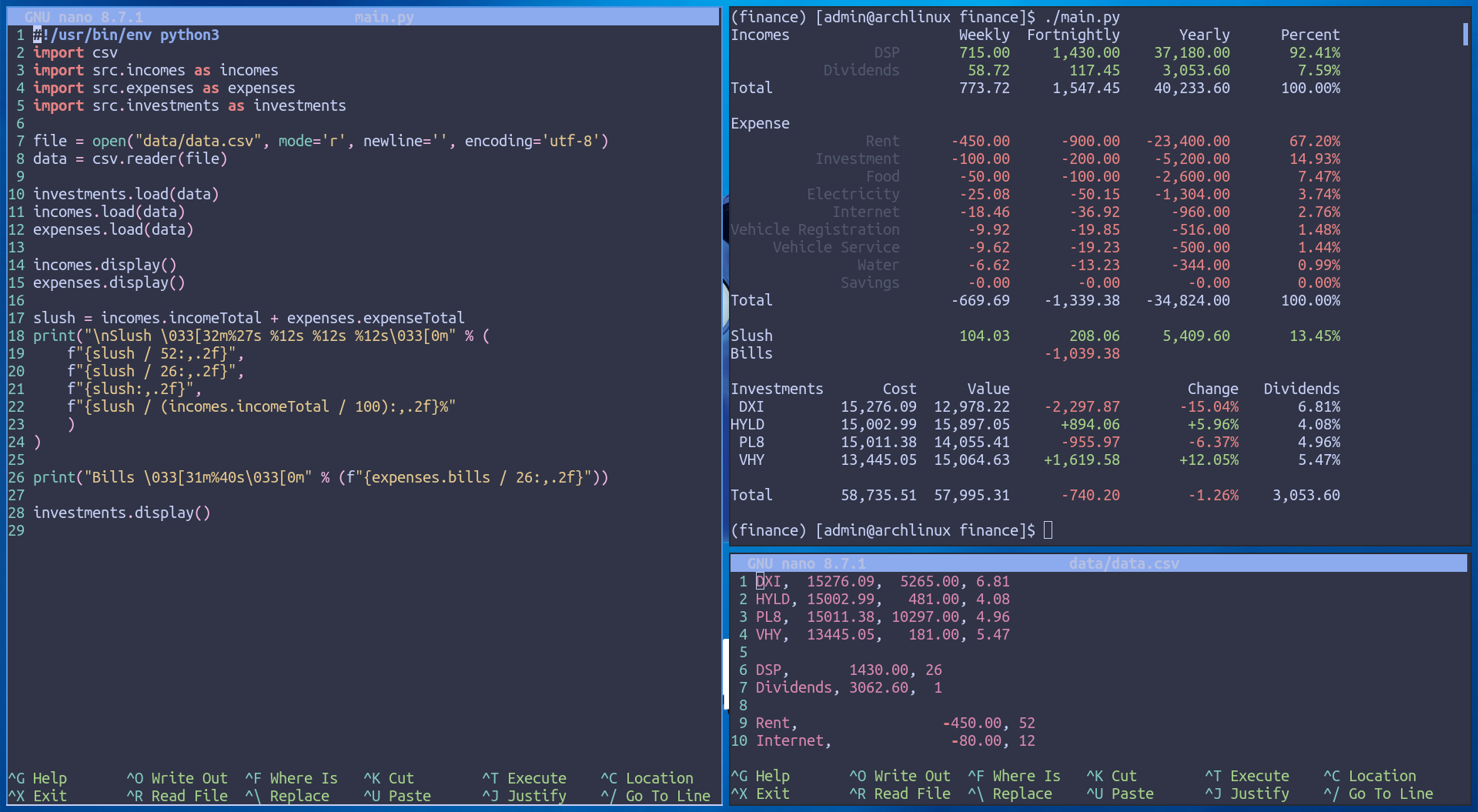Select ^/ Go To Line in data.csv editor
This screenshot has height=812, width=1478.
[1379, 794]
